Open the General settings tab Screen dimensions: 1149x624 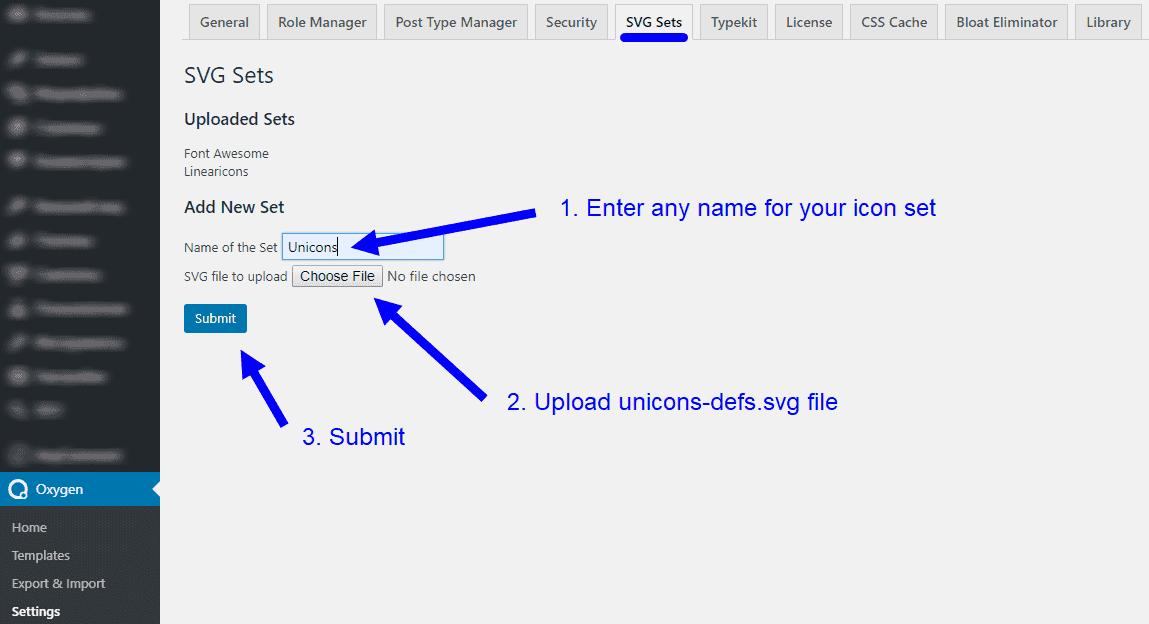click(x=224, y=22)
